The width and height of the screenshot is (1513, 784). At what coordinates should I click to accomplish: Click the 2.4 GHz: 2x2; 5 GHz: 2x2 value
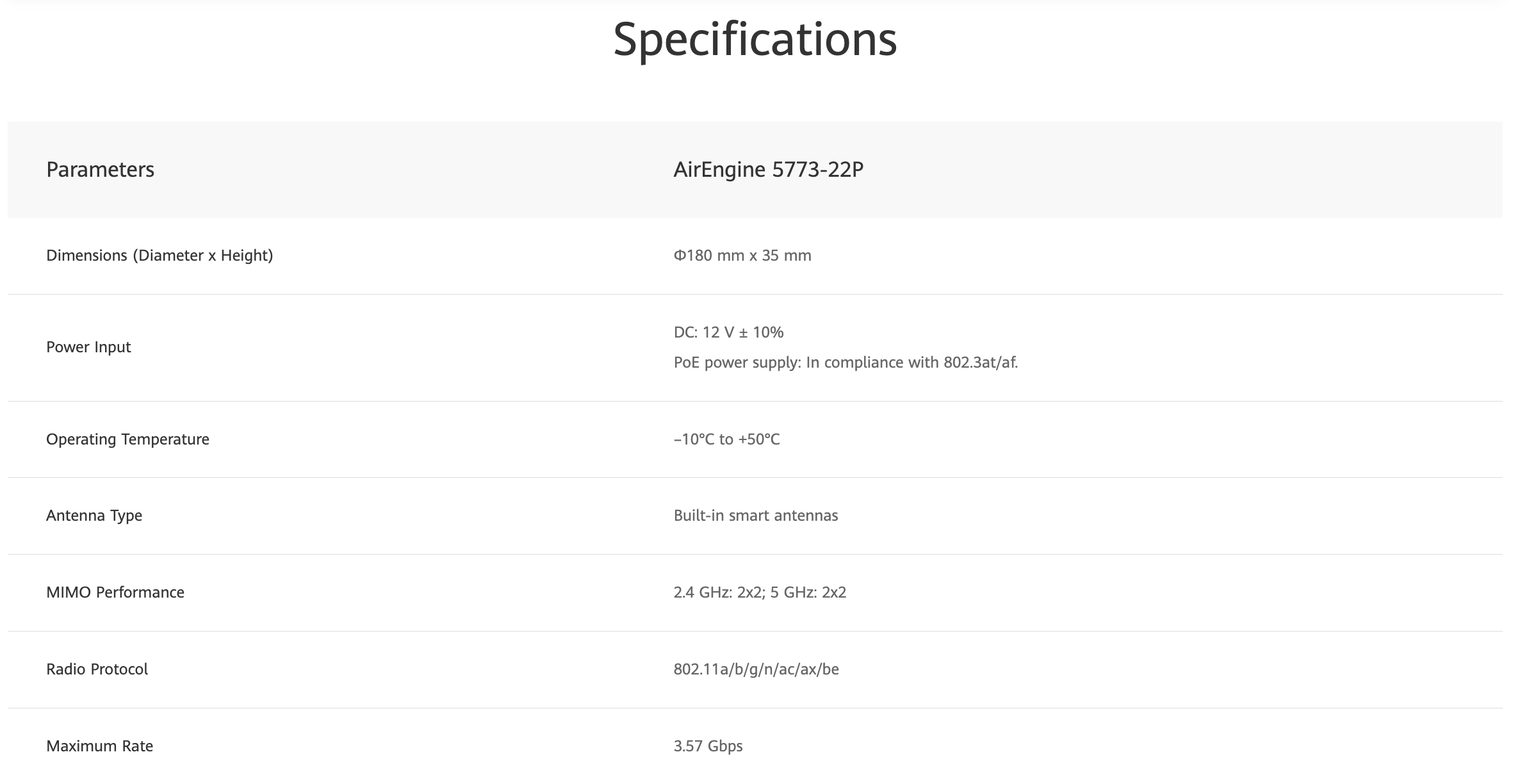coord(760,592)
